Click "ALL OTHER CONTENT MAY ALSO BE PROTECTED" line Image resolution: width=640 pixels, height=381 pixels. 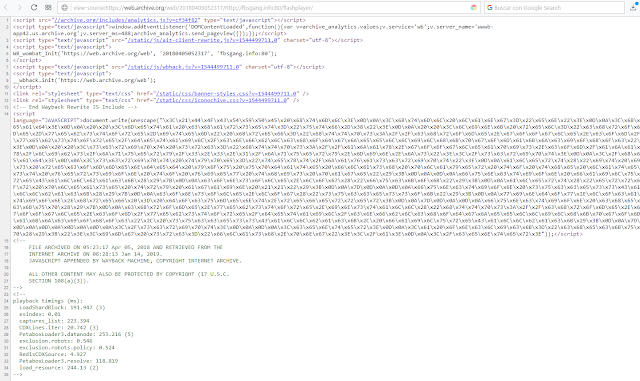click(129, 274)
